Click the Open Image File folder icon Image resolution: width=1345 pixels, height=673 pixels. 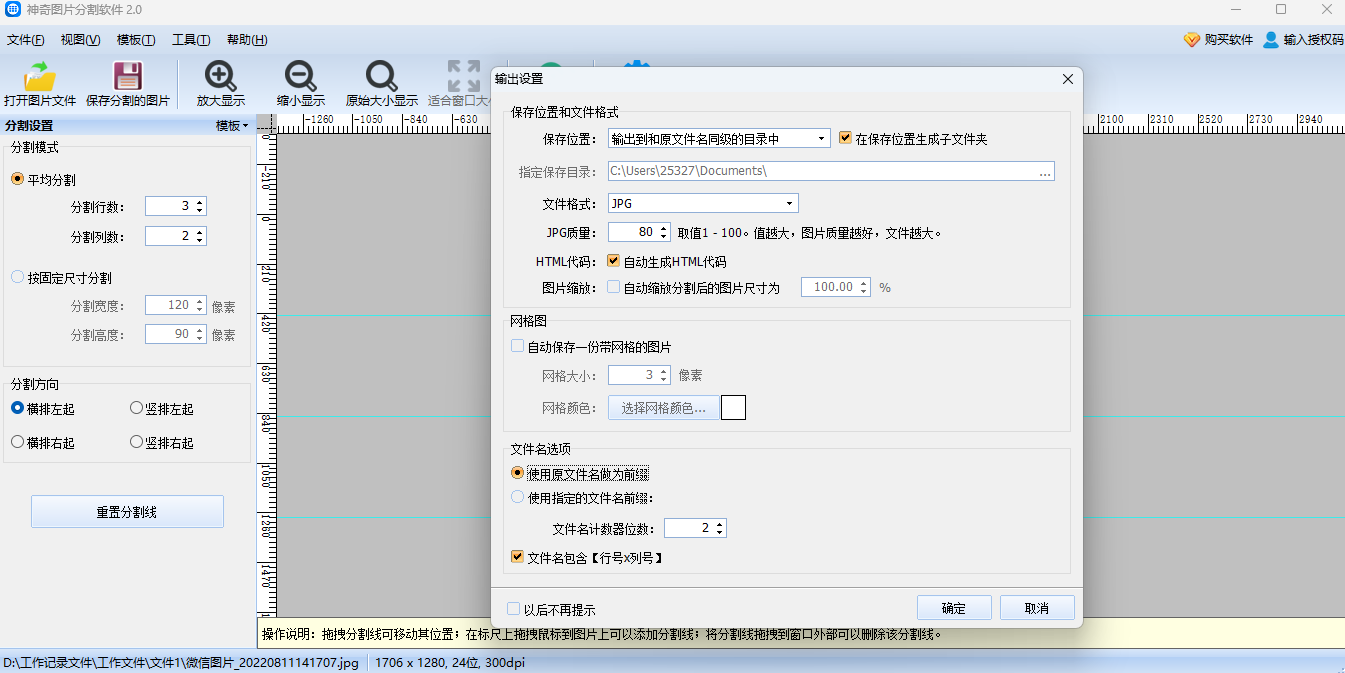coord(40,77)
